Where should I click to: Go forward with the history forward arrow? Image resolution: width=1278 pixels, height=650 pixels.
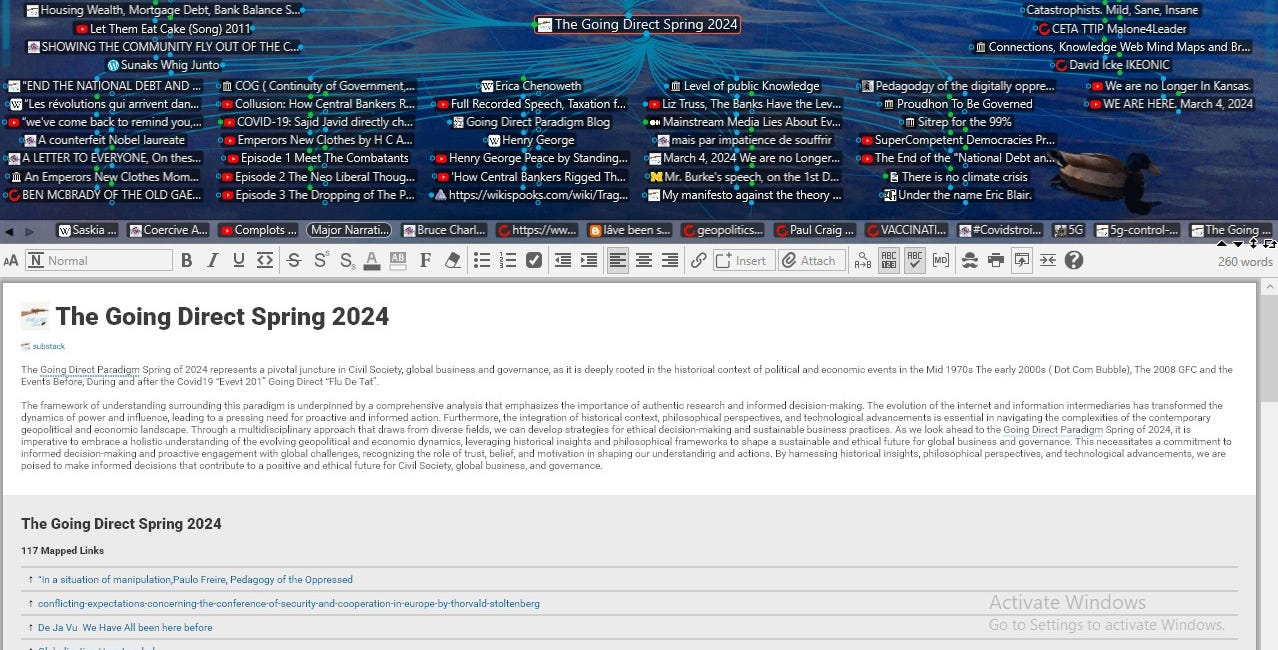[30, 231]
